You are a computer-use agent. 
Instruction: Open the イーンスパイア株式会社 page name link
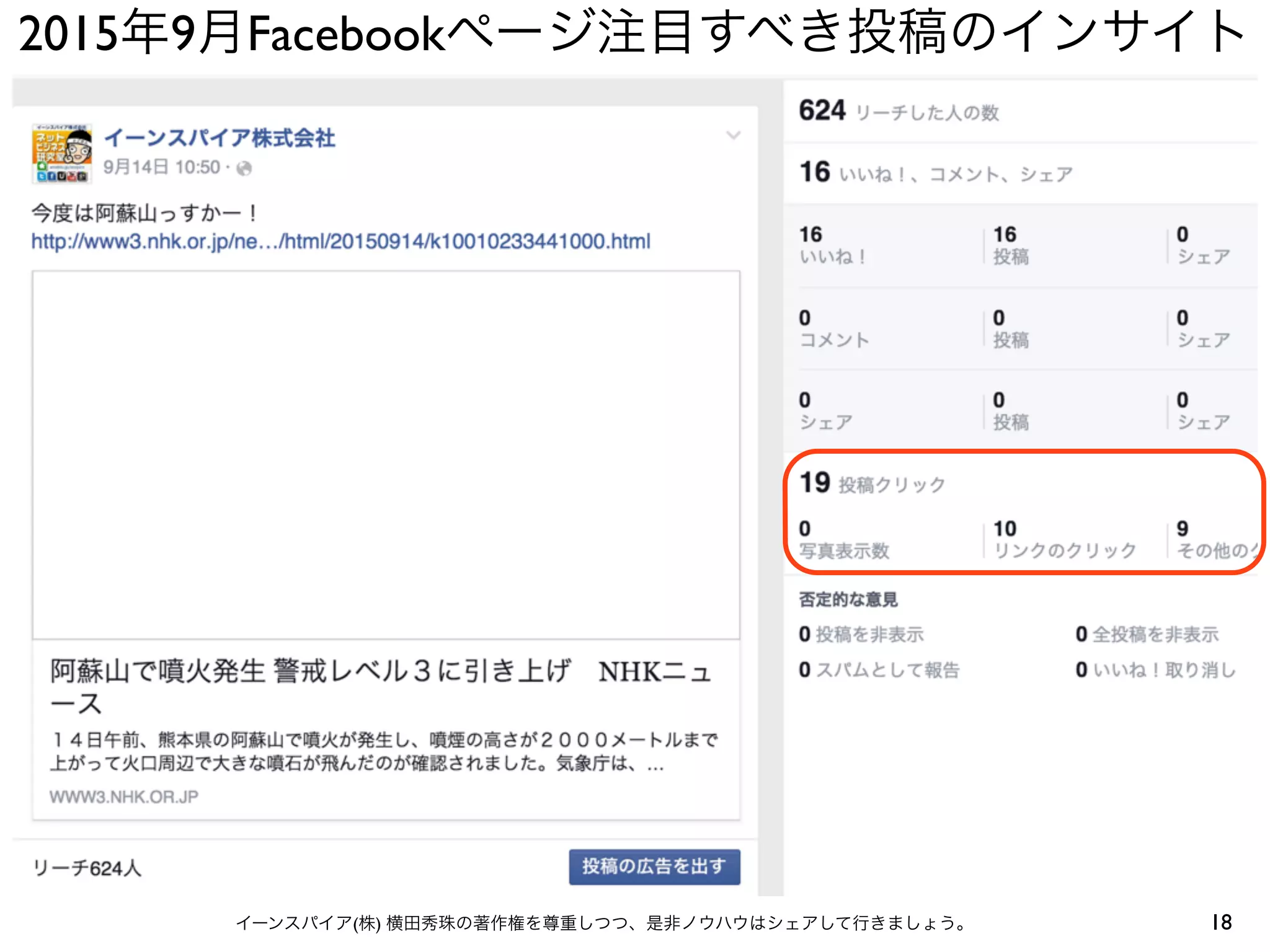point(220,138)
